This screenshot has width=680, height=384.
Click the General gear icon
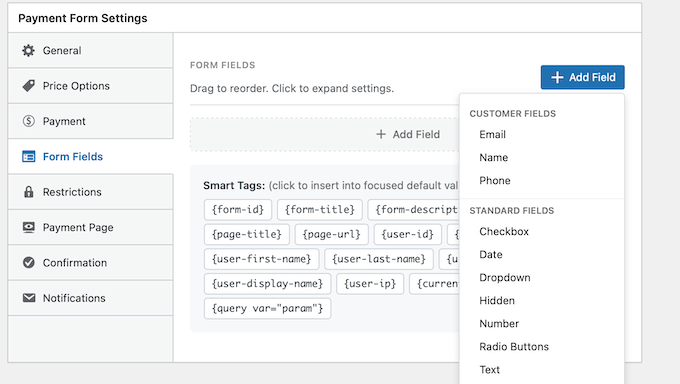click(29, 51)
